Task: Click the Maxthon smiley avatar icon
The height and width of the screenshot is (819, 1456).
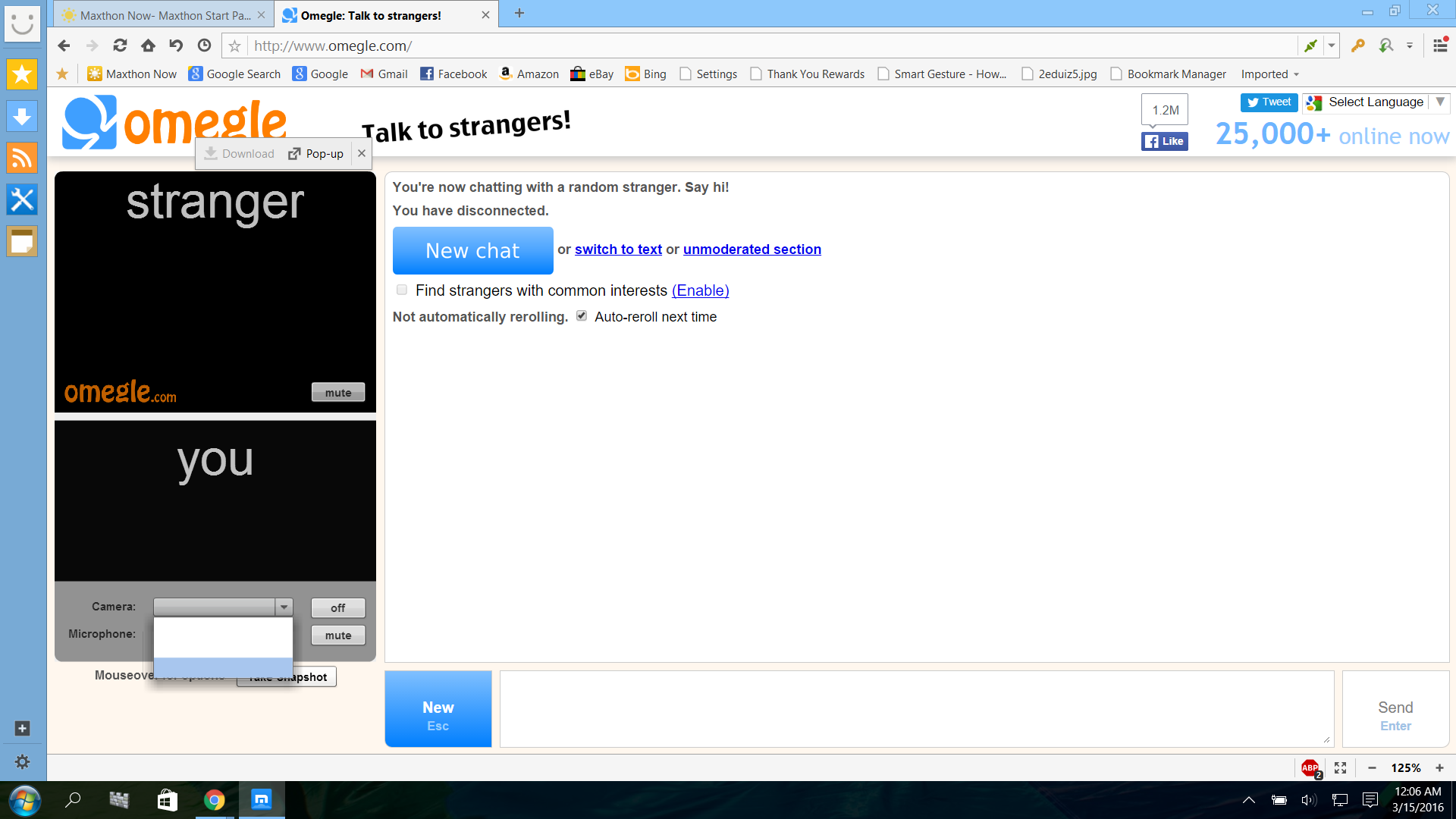Action: tap(22, 23)
